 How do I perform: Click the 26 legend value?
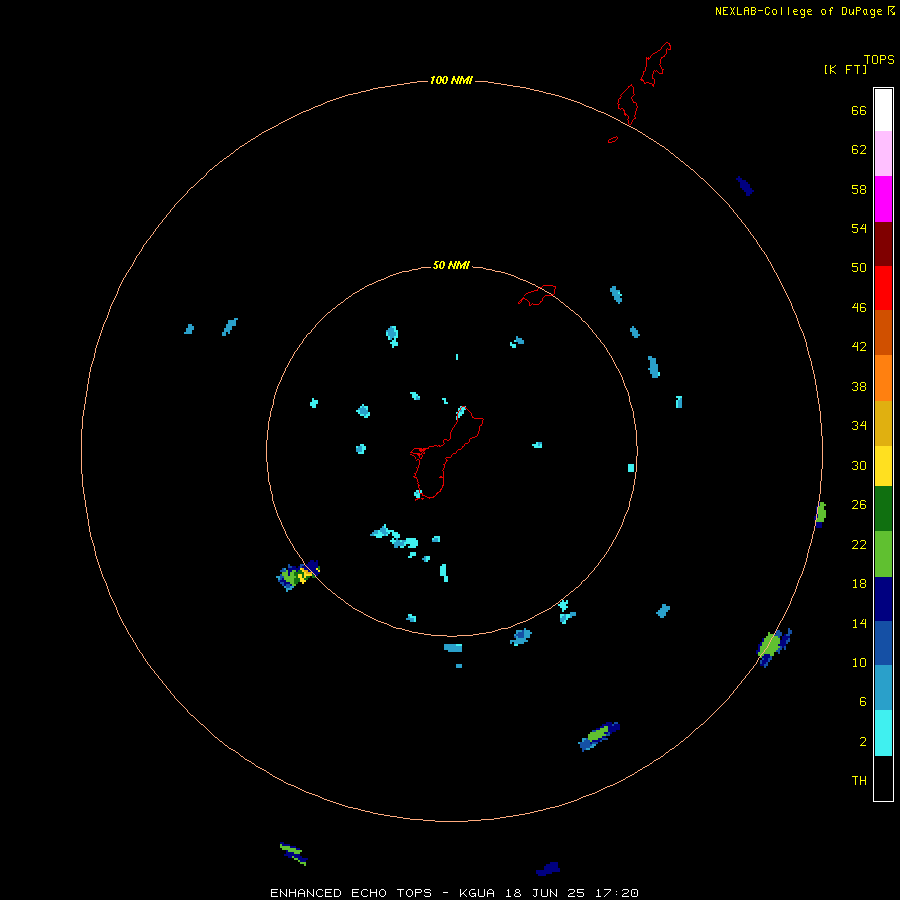(x=859, y=505)
